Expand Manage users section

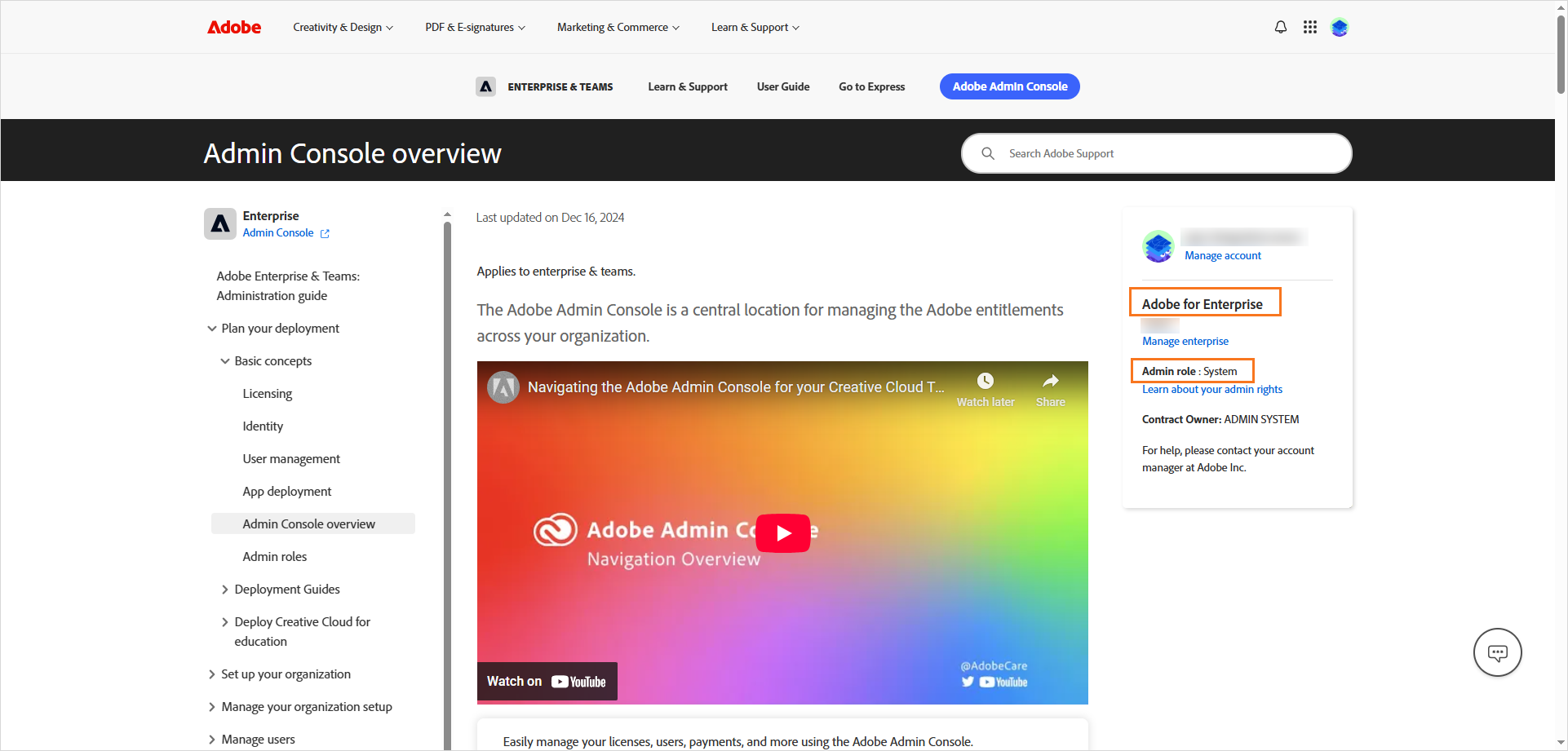pyautogui.click(x=212, y=740)
